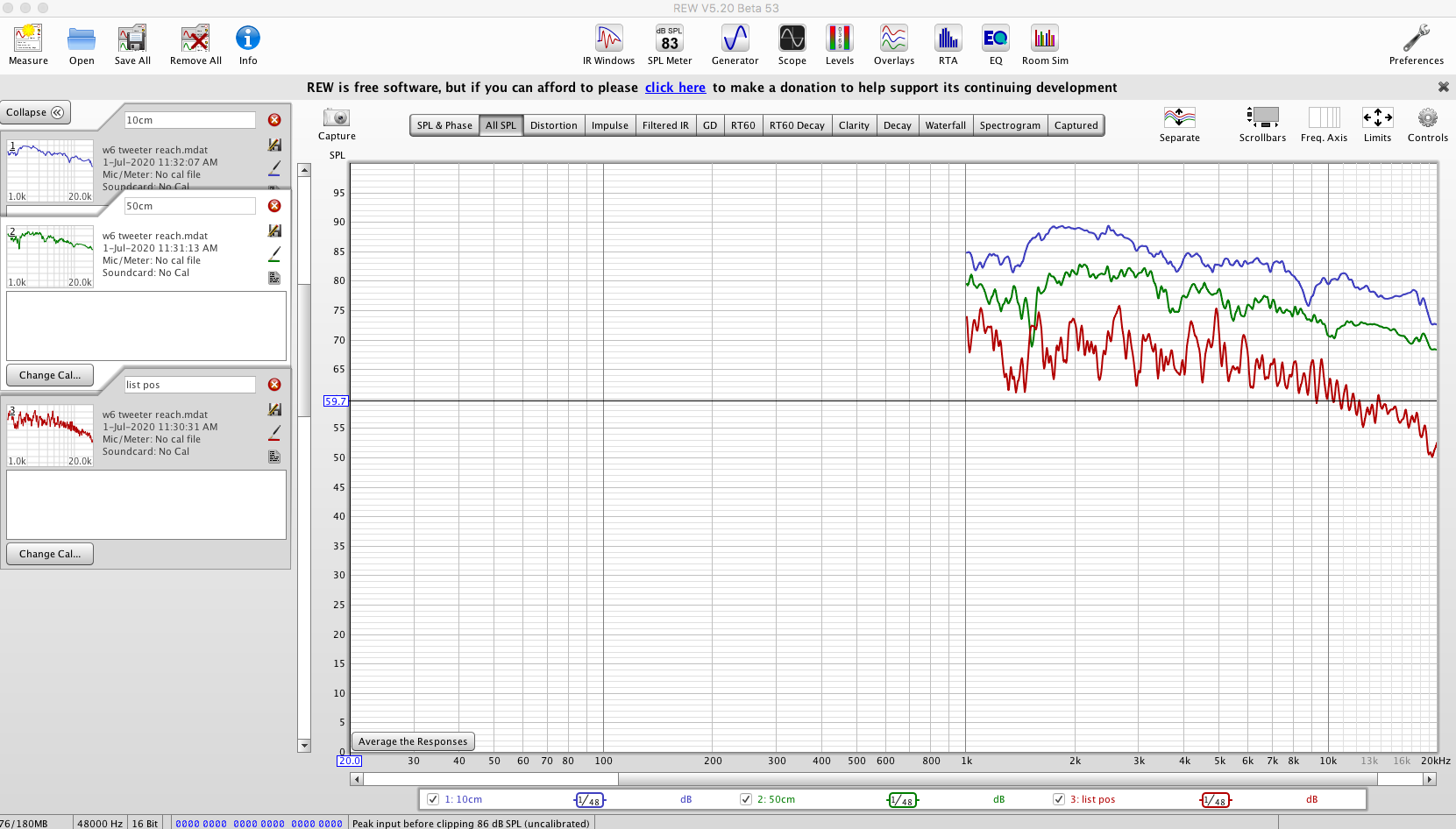Dismiss the donation banner with X
This screenshot has height=829, width=1456.
tap(1443, 87)
